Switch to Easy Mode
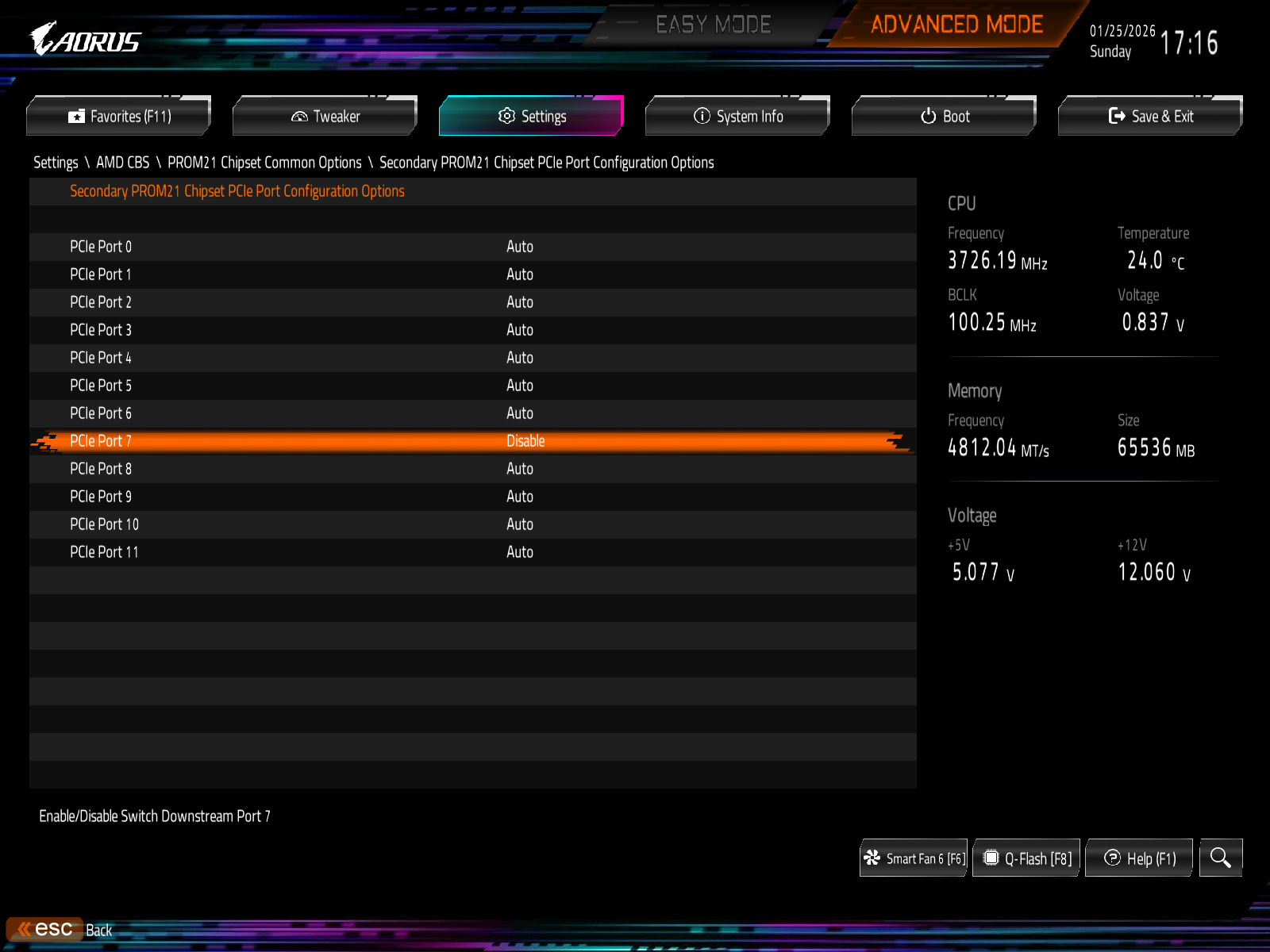1270x952 pixels. pyautogui.click(x=713, y=25)
